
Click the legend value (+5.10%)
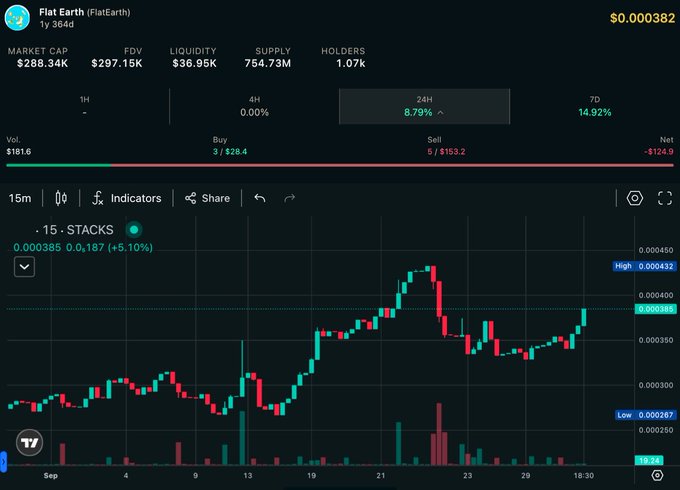pyautogui.click(x=130, y=248)
